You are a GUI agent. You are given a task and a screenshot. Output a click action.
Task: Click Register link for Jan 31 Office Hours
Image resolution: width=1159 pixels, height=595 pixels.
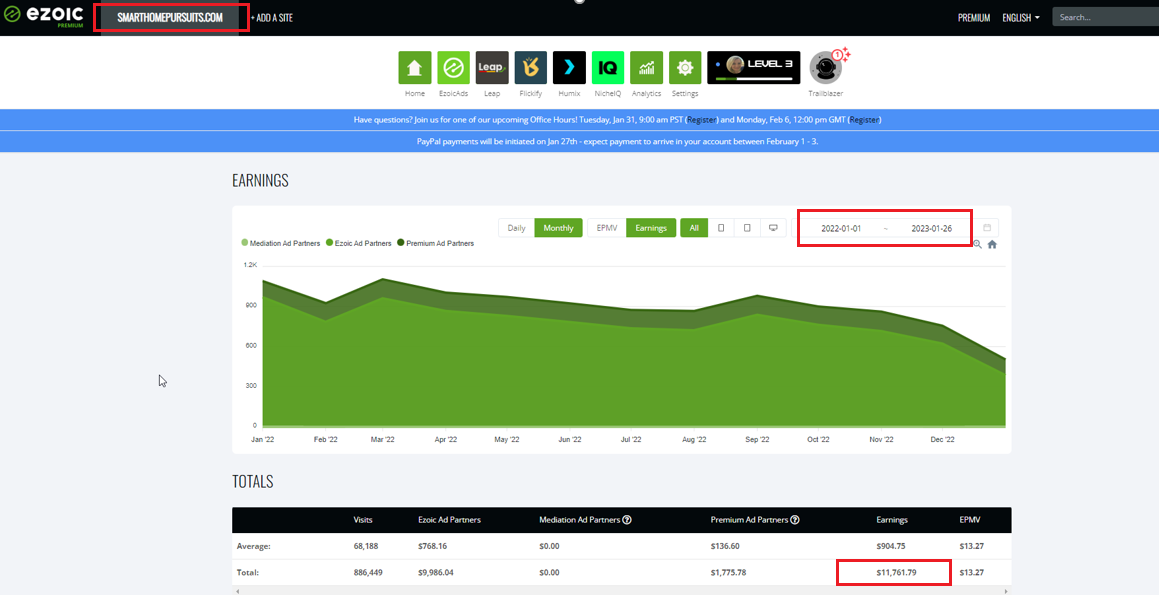tap(701, 120)
